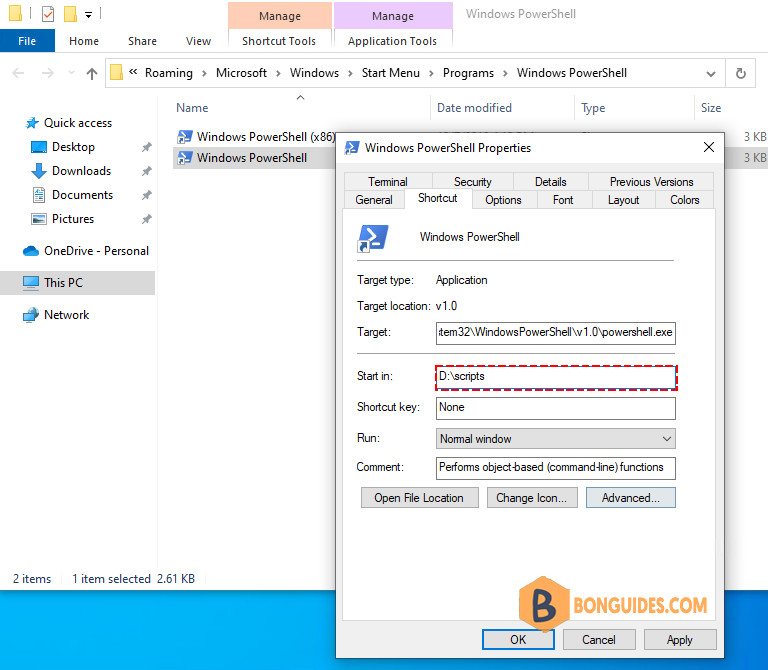Switch to the Colors tab
The image size is (768, 670).
click(x=684, y=200)
